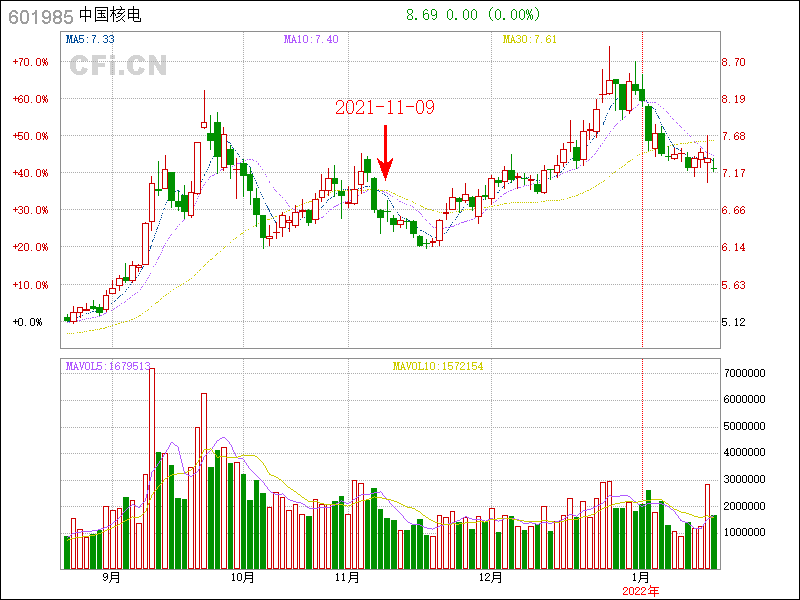Select the 9月 marker on time axis
The height and width of the screenshot is (600, 800).
point(110,577)
